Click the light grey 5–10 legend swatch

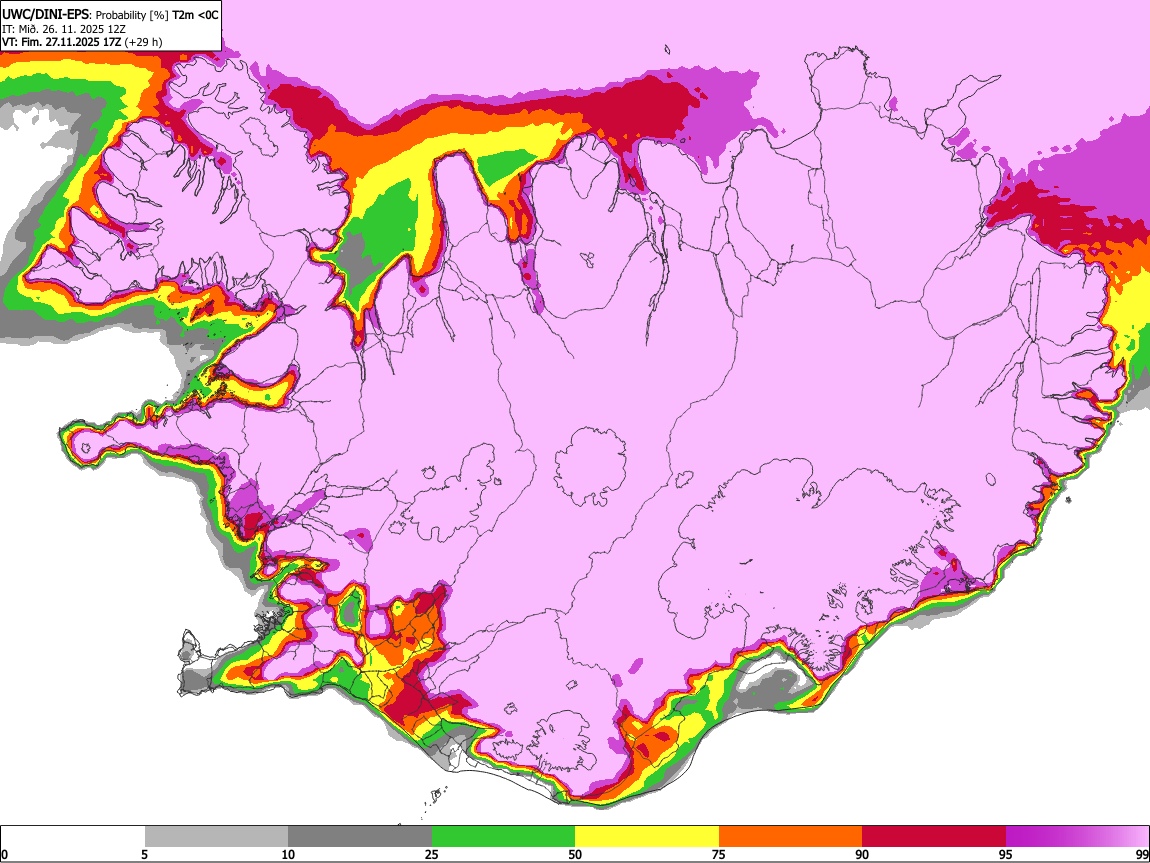coord(216,837)
